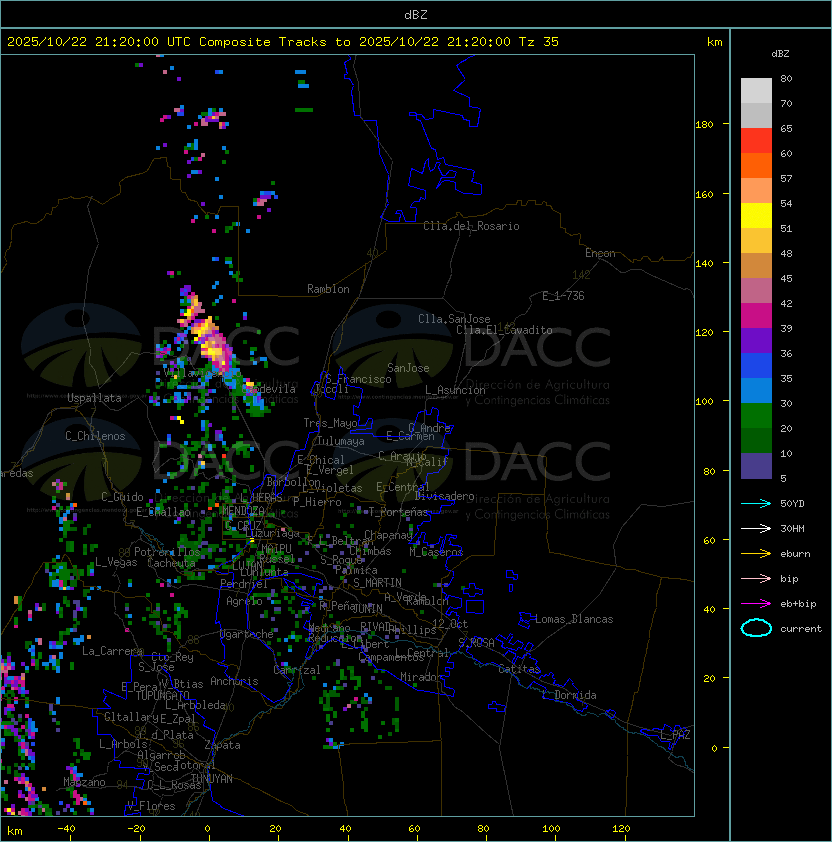Click the bright yellow swatch in dBZ scale
The width and height of the screenshot is (832, 842).
click(756, 216)
